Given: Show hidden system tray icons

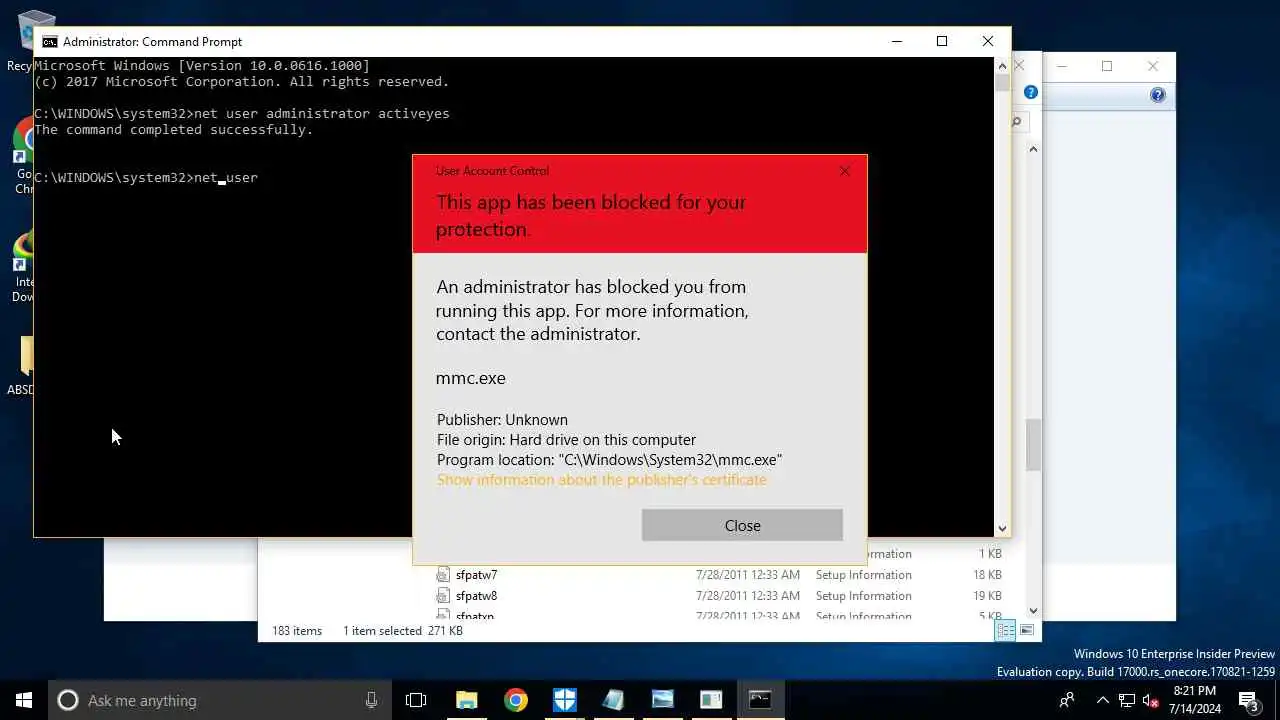Looking at the screenshot, I should [x=1103, y=700].
